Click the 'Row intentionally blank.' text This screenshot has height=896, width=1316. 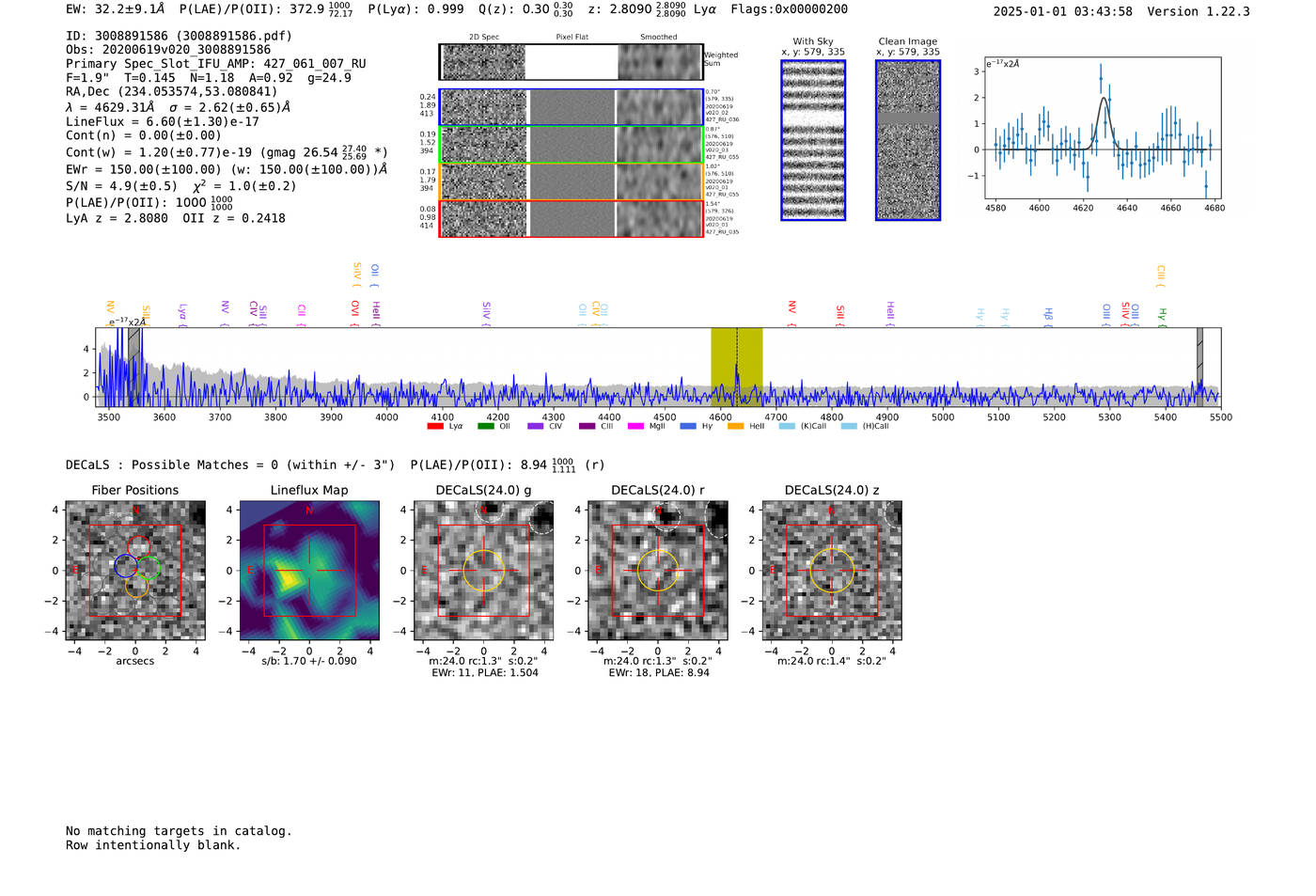(x=153, y=845)
